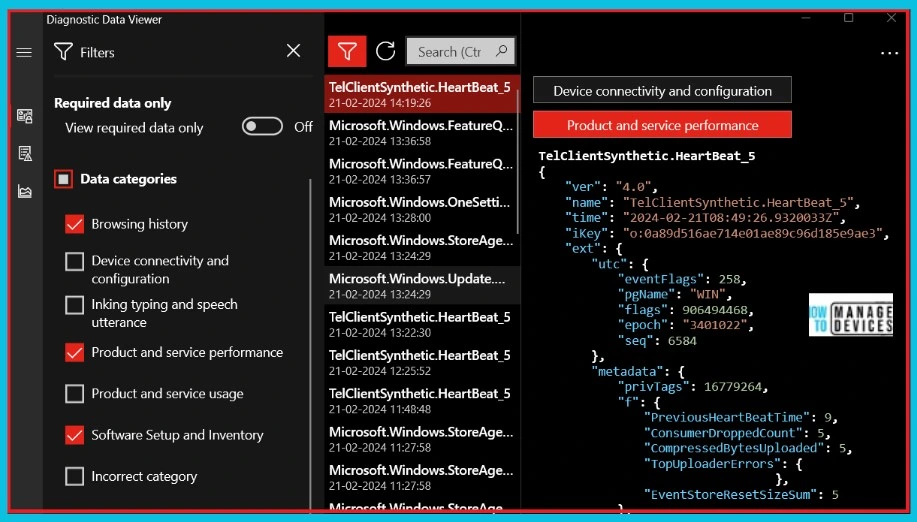
Task: Click the "privTags" value 16779264
Action: (x=733, y=386)
